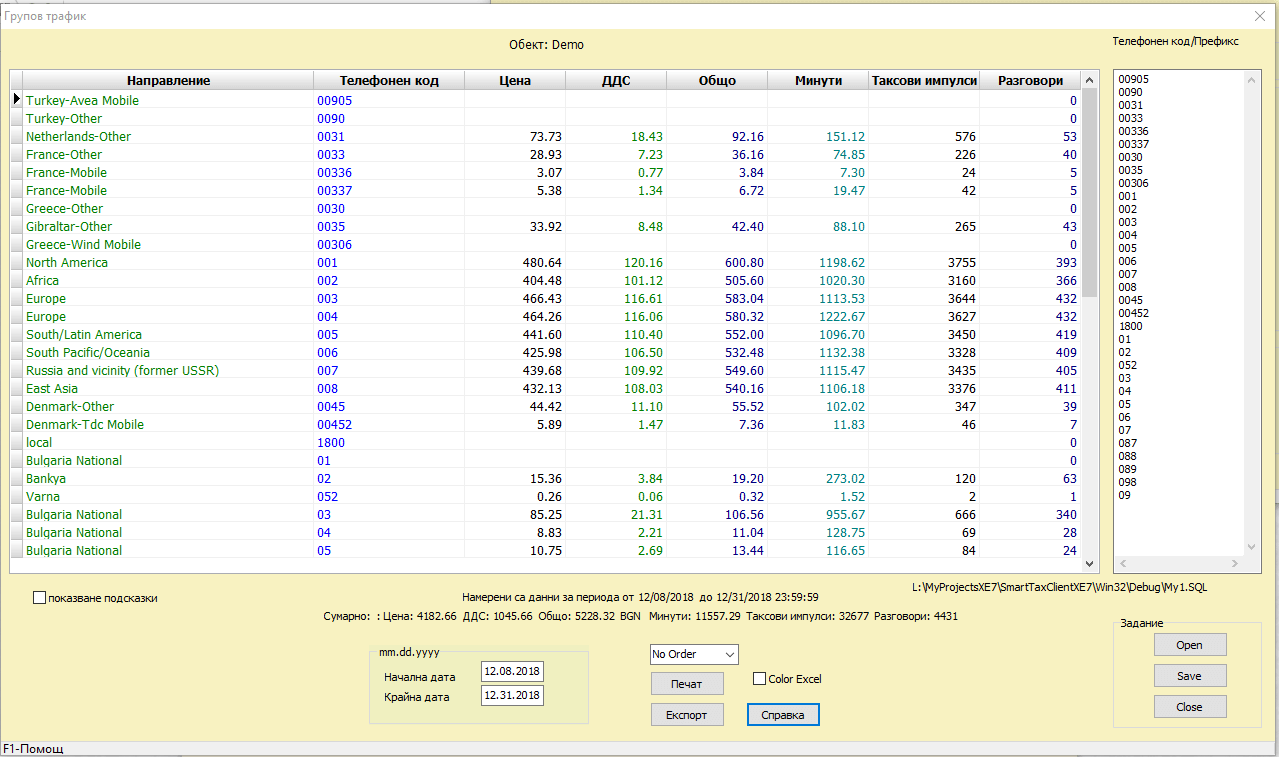
Task: Click the prefix list's scroll-left arrow
Action: coord(1123,564)
